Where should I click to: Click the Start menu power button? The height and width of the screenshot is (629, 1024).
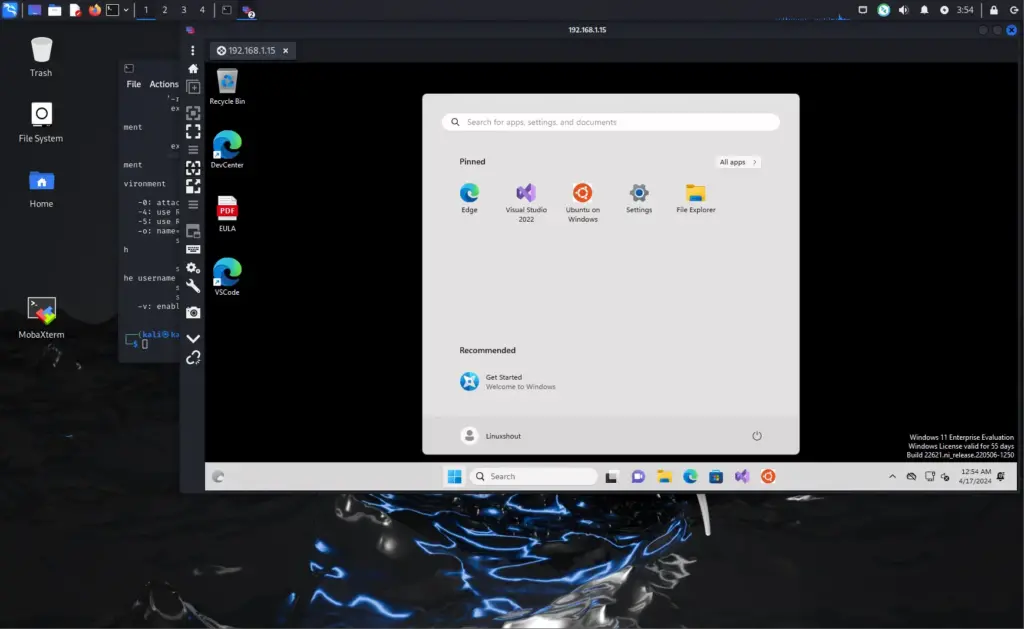756,436
